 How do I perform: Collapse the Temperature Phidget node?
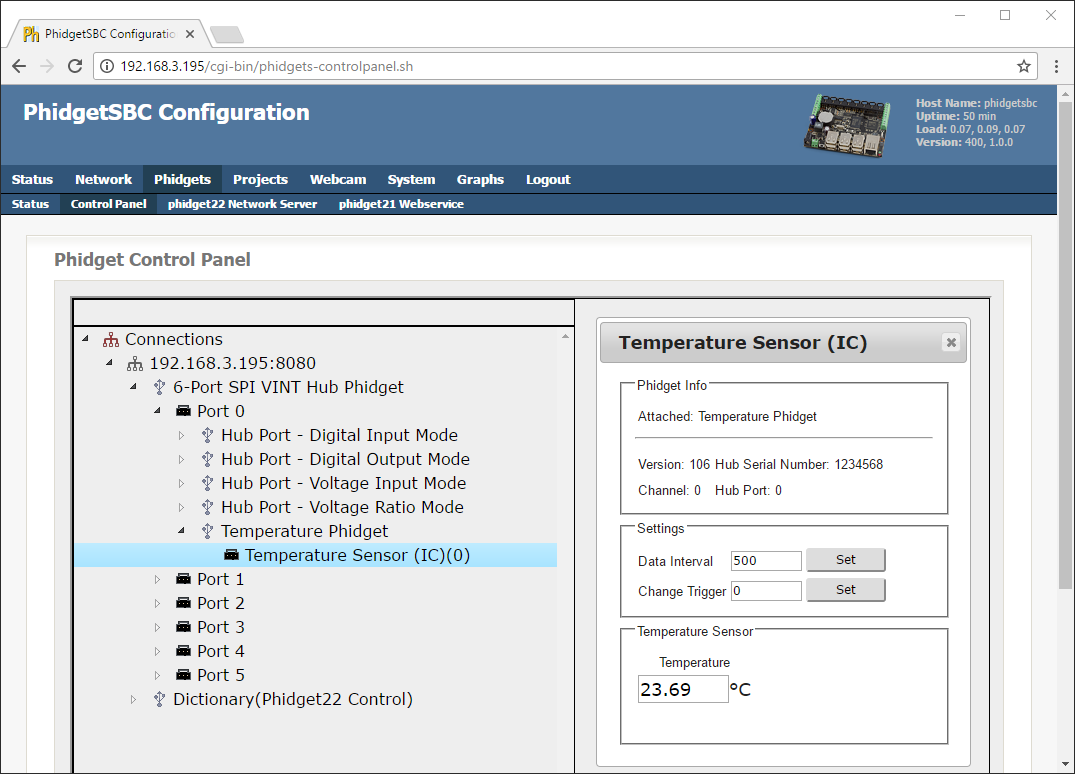182,531
